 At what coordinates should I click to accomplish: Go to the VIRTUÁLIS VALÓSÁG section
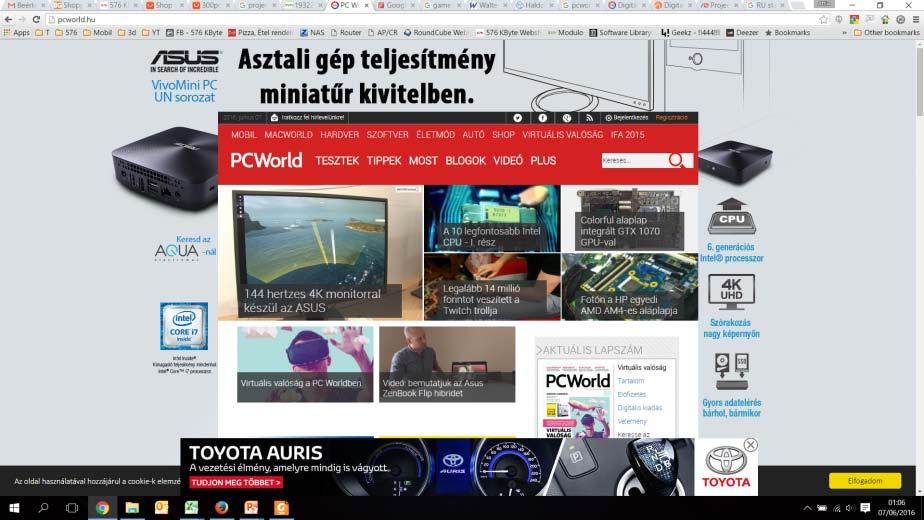tap(563, 135)
